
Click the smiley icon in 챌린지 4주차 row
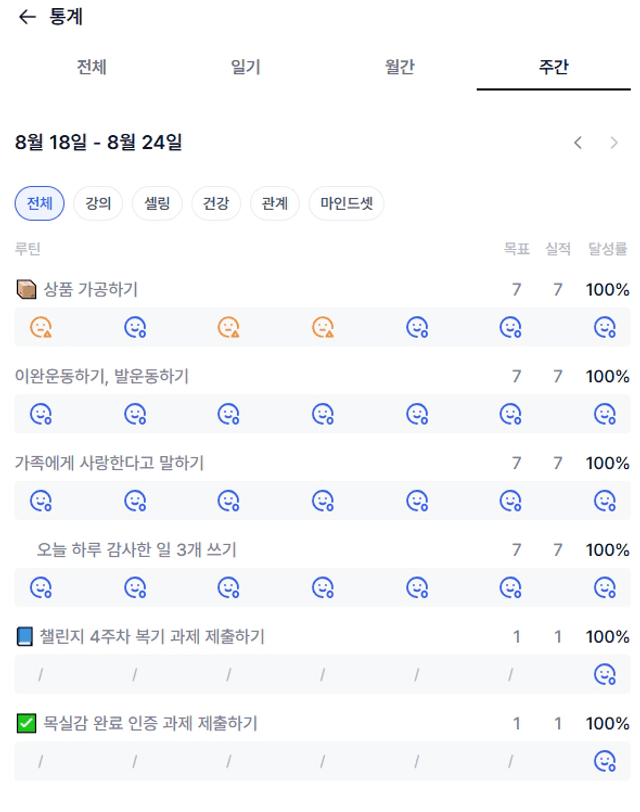(605, 674)
